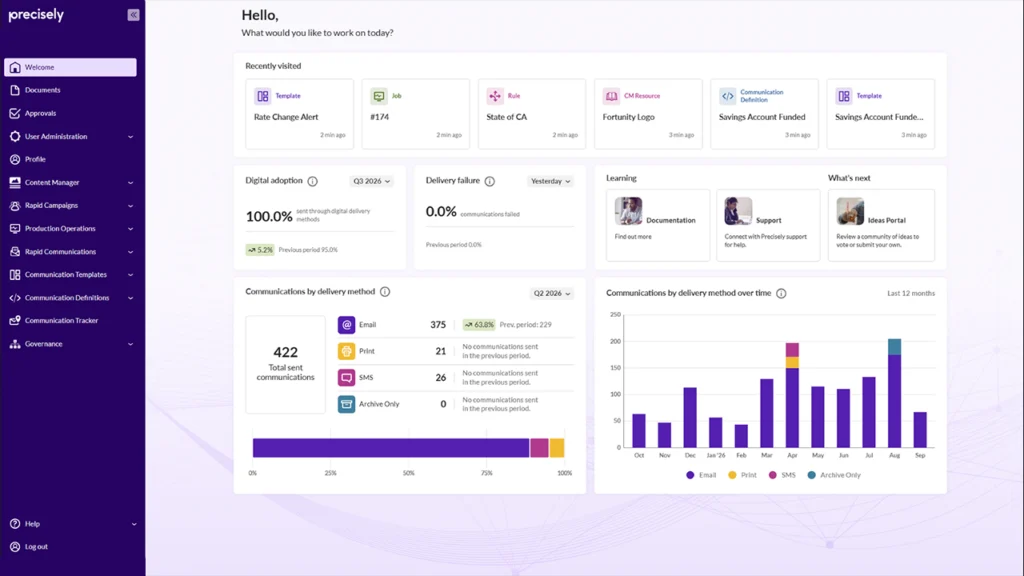Expand Content Manager menu
1024x576 pixels.
71,183
